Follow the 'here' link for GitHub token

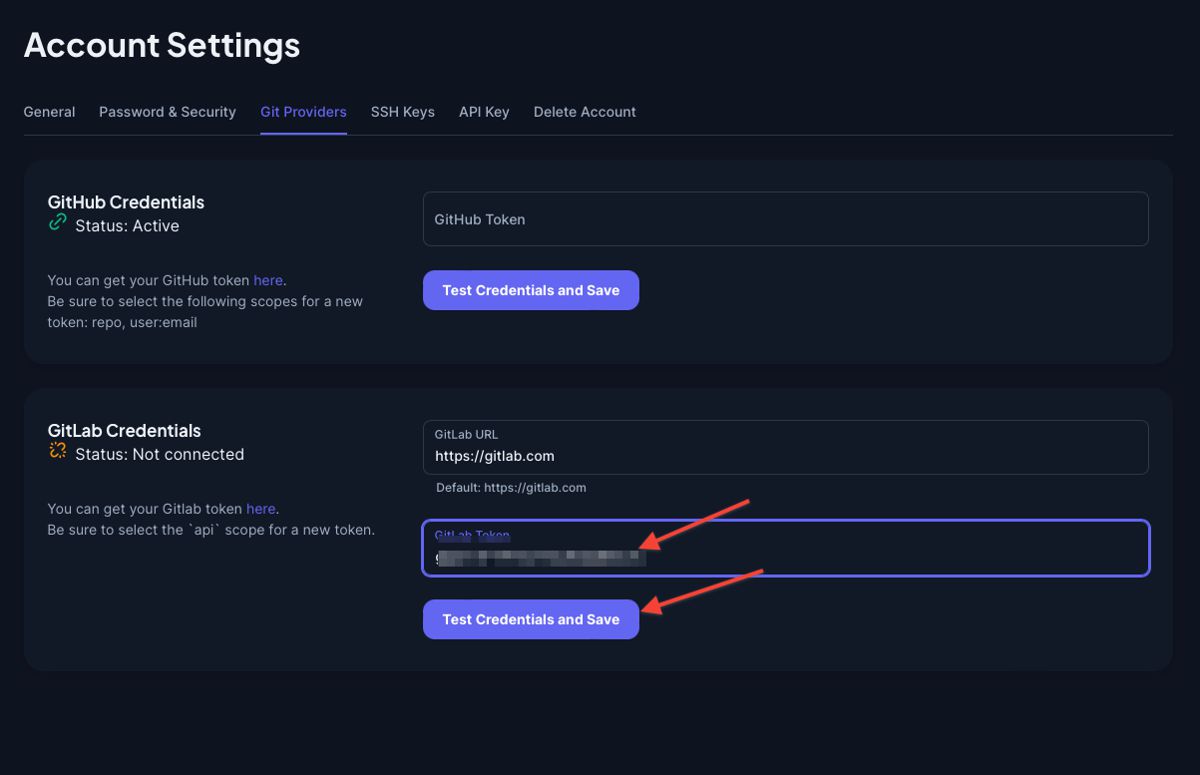coord(268,281)
